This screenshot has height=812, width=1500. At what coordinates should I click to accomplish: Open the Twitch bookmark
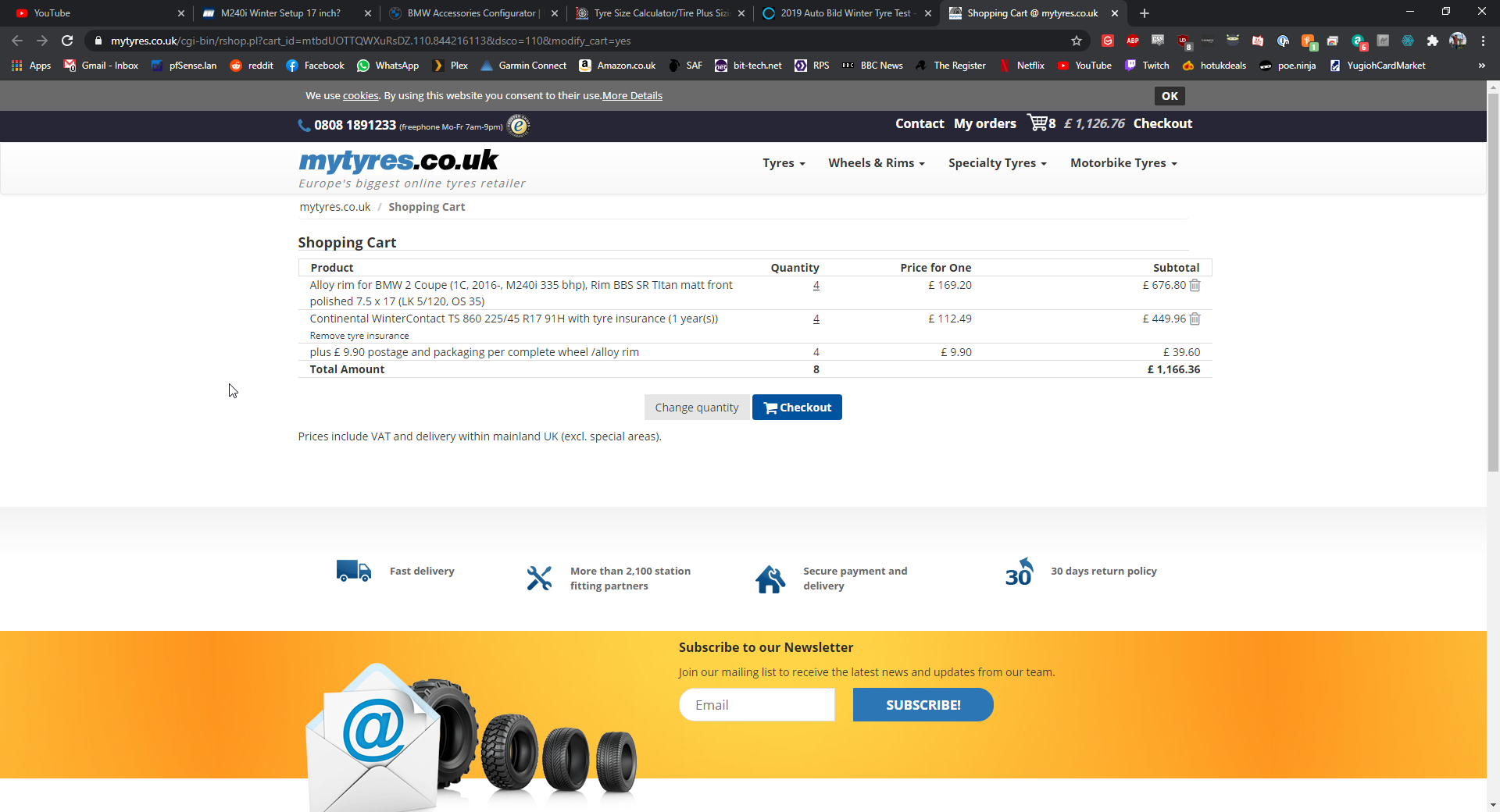[x=1147, y=66]
